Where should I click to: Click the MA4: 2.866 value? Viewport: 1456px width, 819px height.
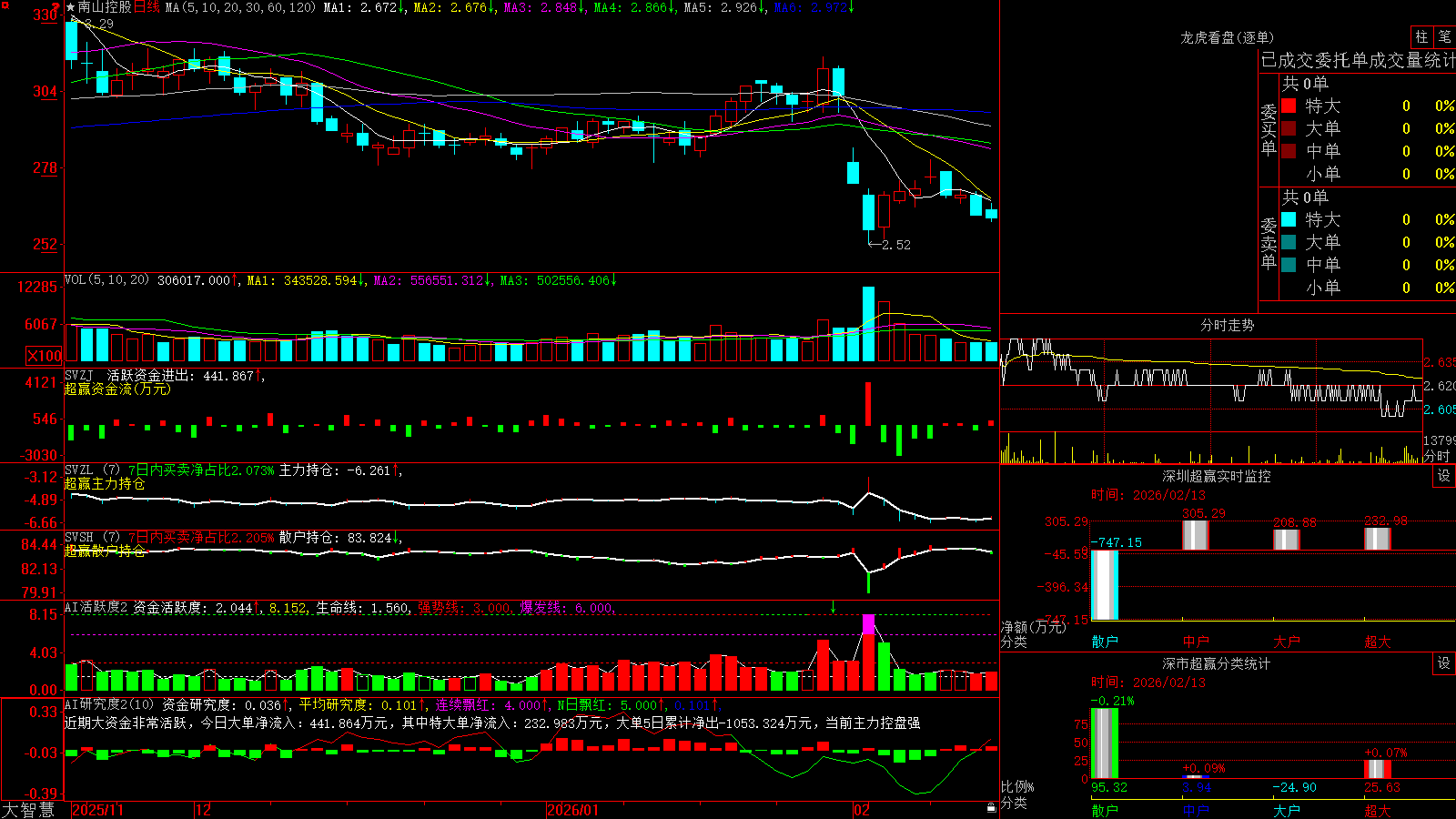tap(634, 7)
